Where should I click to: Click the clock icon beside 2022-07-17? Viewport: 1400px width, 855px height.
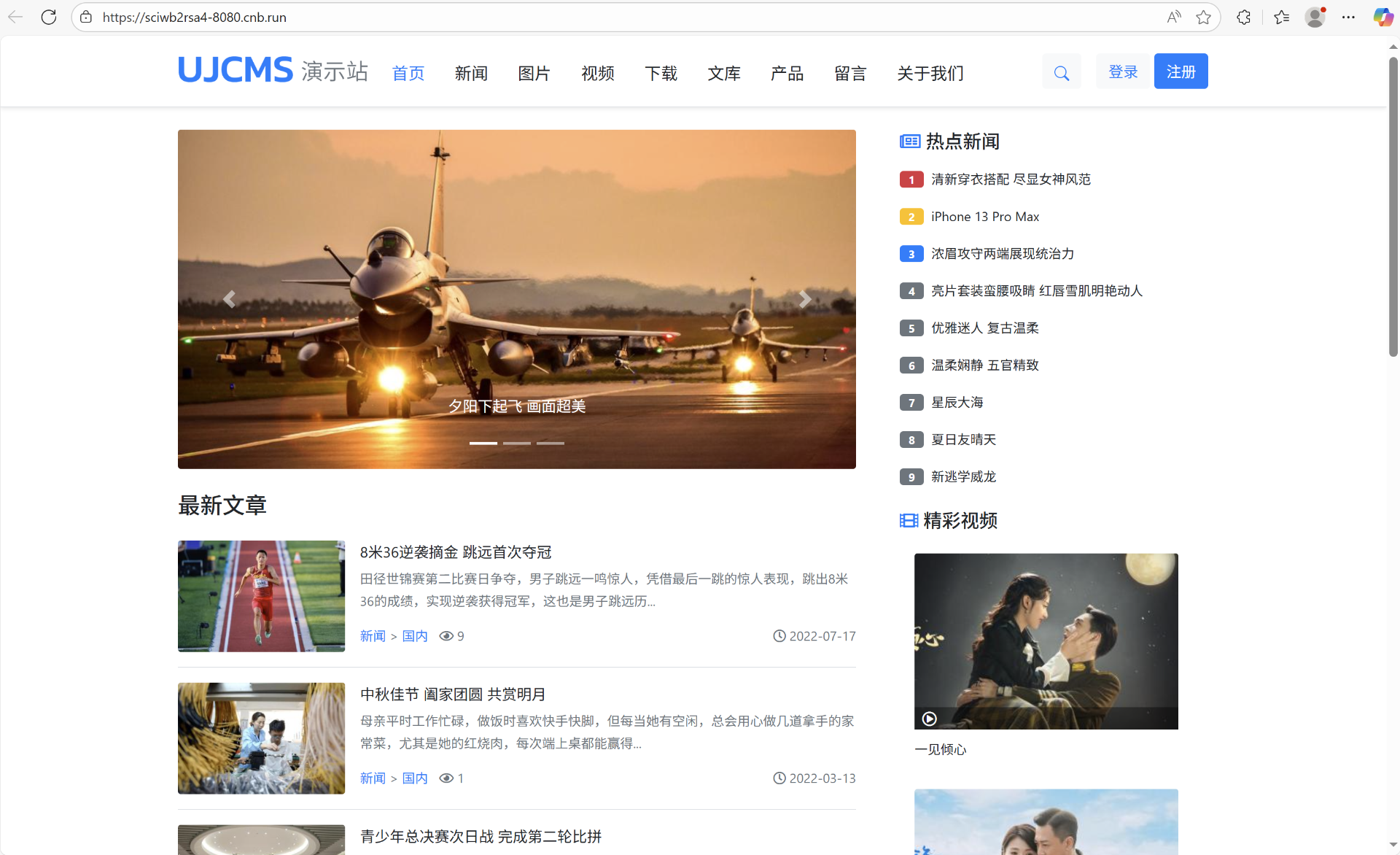point(779,636)
